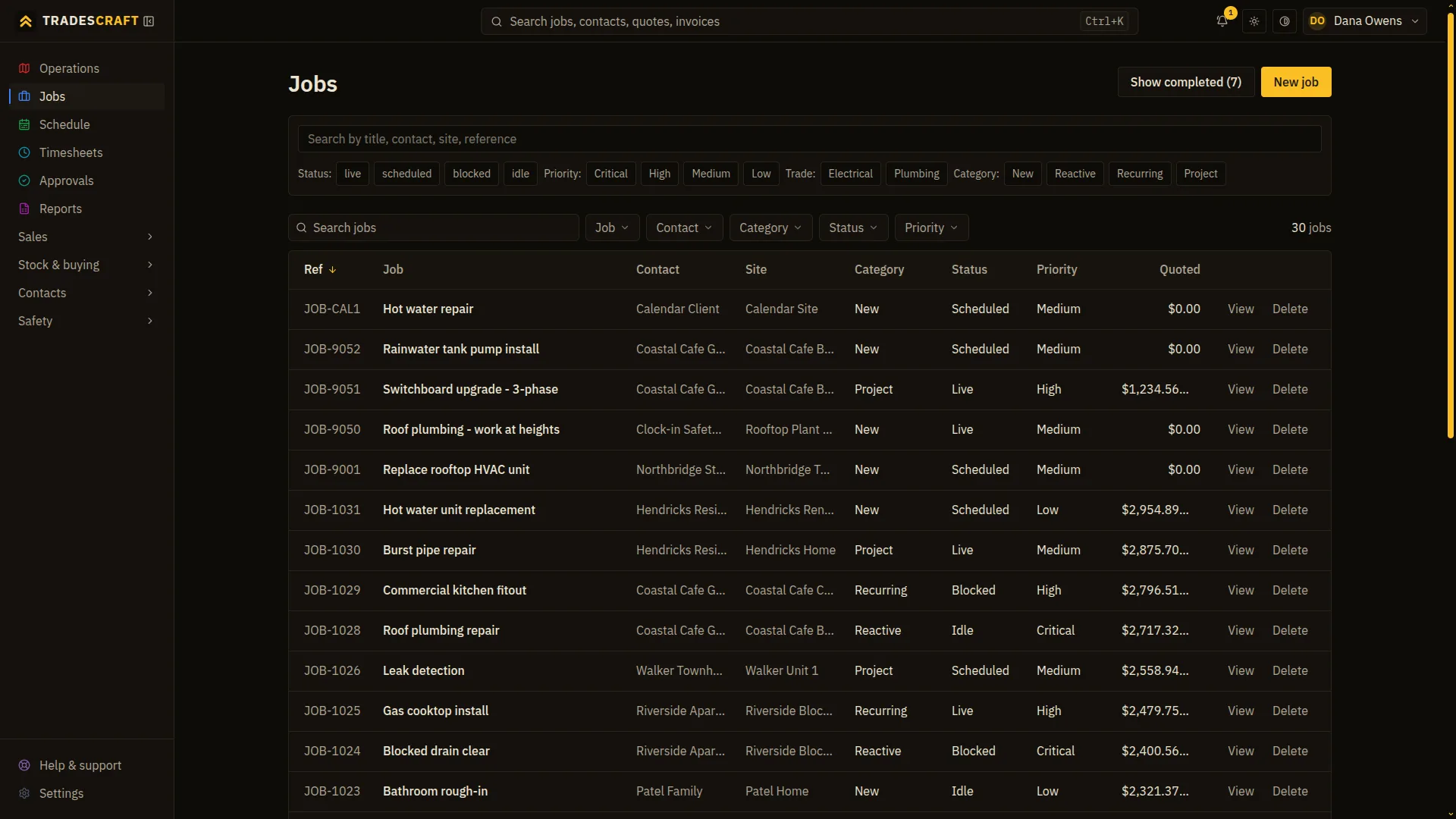Image resolution: width=1456 pixels, height=819 pixels.
Task: Expand the Sales sidebar section
Action: tap(86, 237)
